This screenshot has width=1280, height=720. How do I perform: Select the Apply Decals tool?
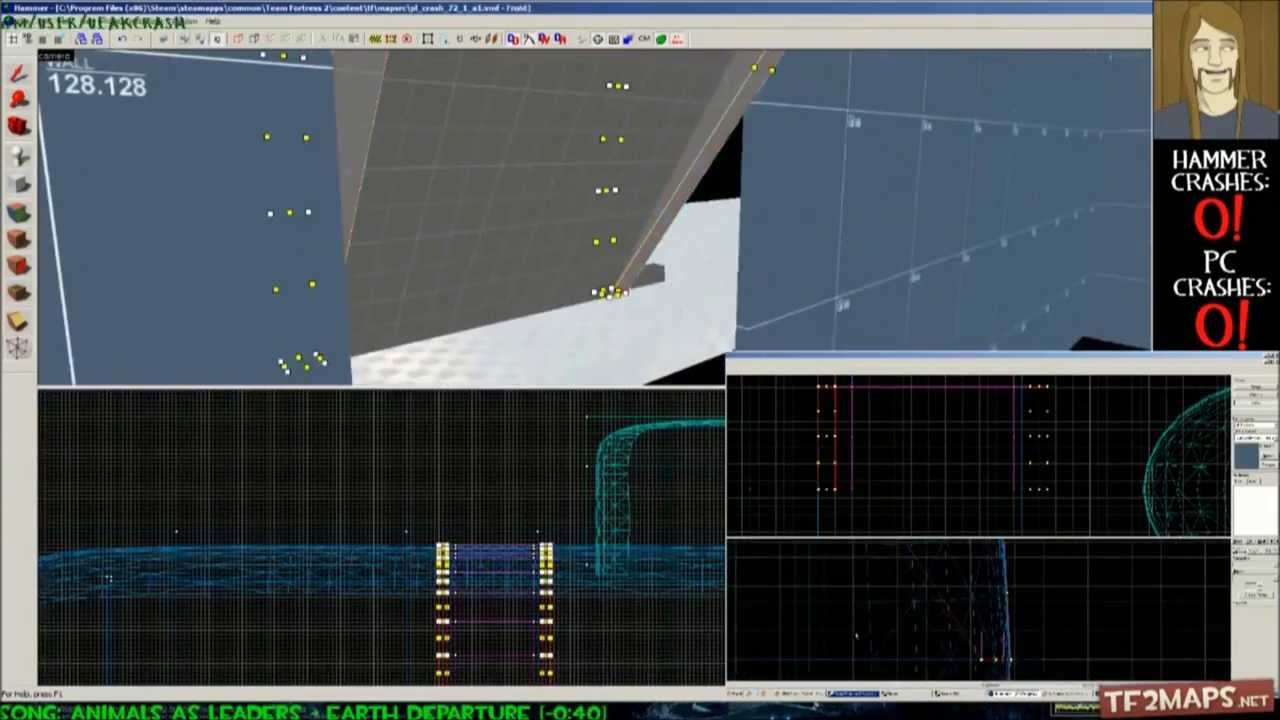(18, 265)
